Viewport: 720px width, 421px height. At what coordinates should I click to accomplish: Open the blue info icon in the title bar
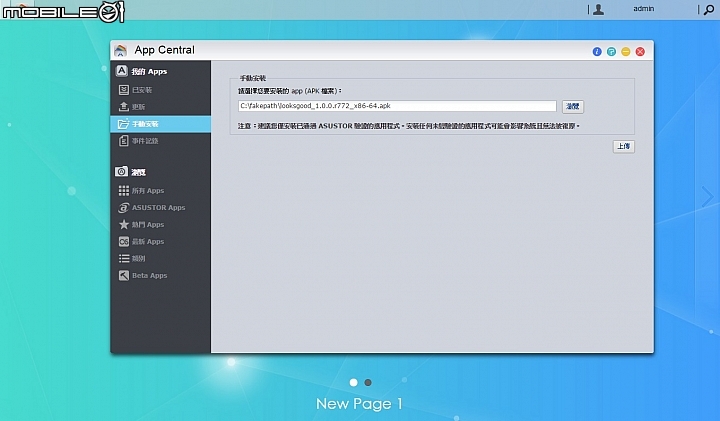tap(597, 51)
